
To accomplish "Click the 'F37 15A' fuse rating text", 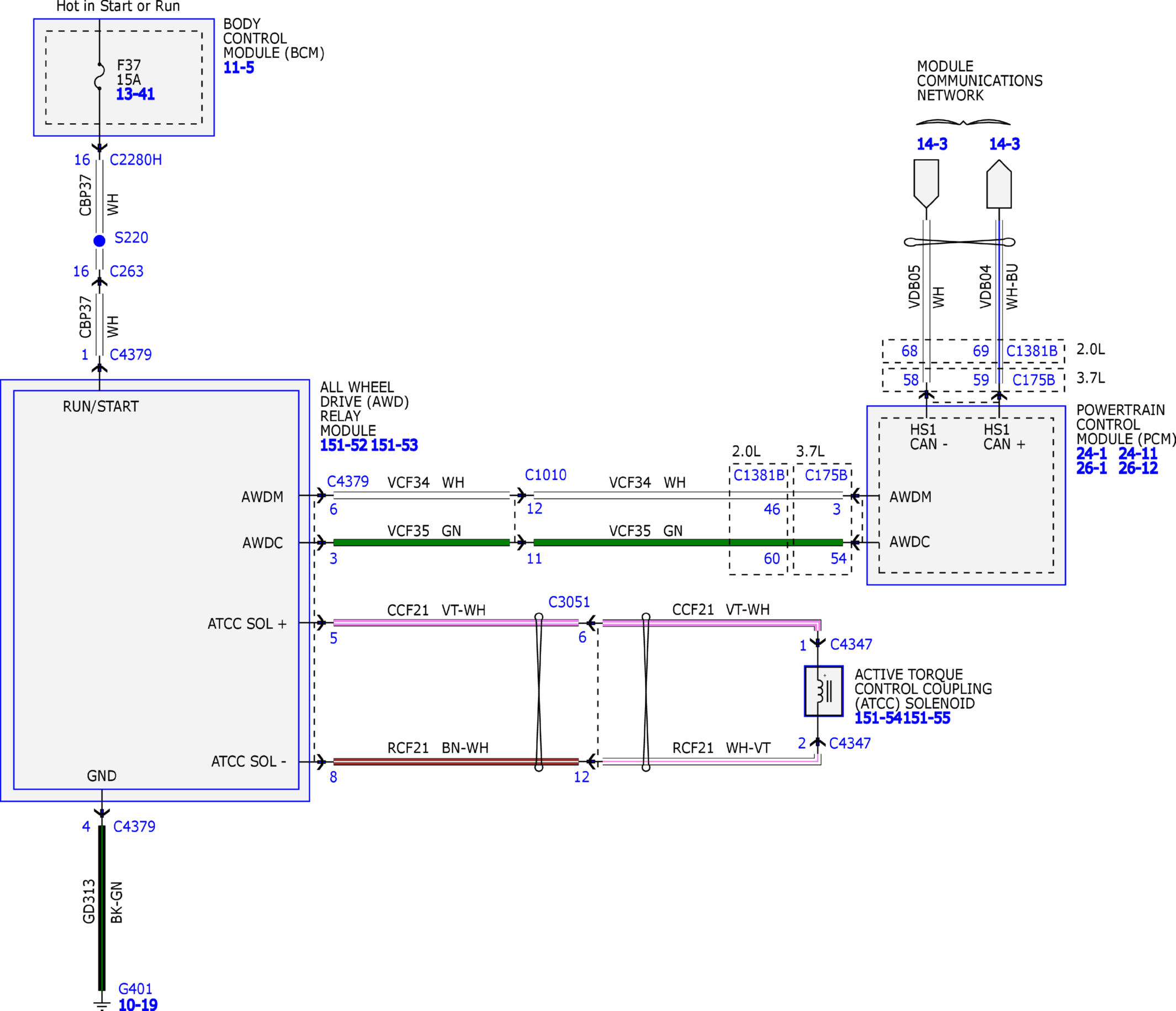I will click(129, 73).
